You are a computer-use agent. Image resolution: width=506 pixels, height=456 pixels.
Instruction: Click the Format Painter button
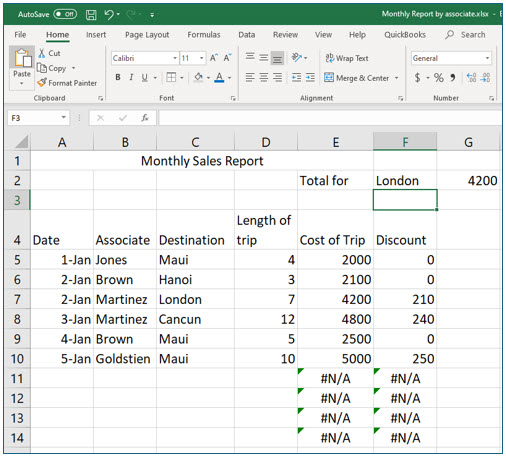click(x=67, y=83)
